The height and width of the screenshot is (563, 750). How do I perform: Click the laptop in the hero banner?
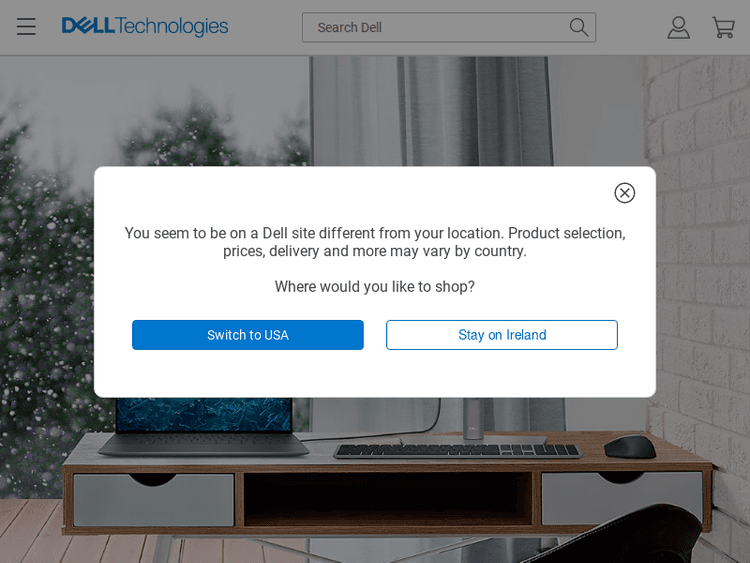(x=204, y=426)
